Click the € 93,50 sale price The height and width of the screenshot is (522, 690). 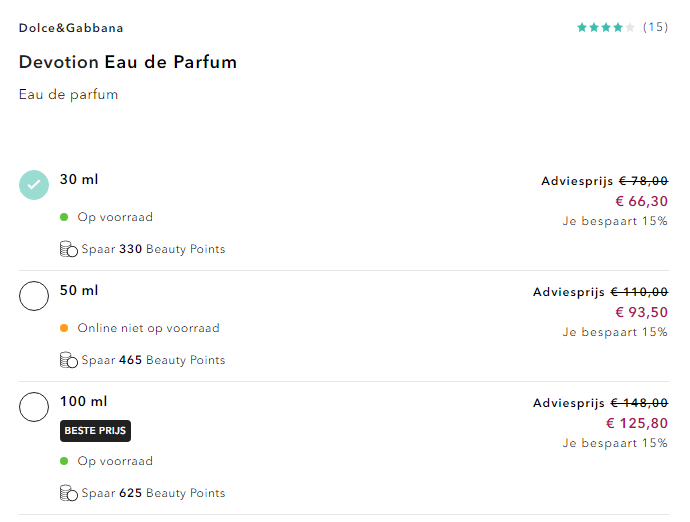641,312
